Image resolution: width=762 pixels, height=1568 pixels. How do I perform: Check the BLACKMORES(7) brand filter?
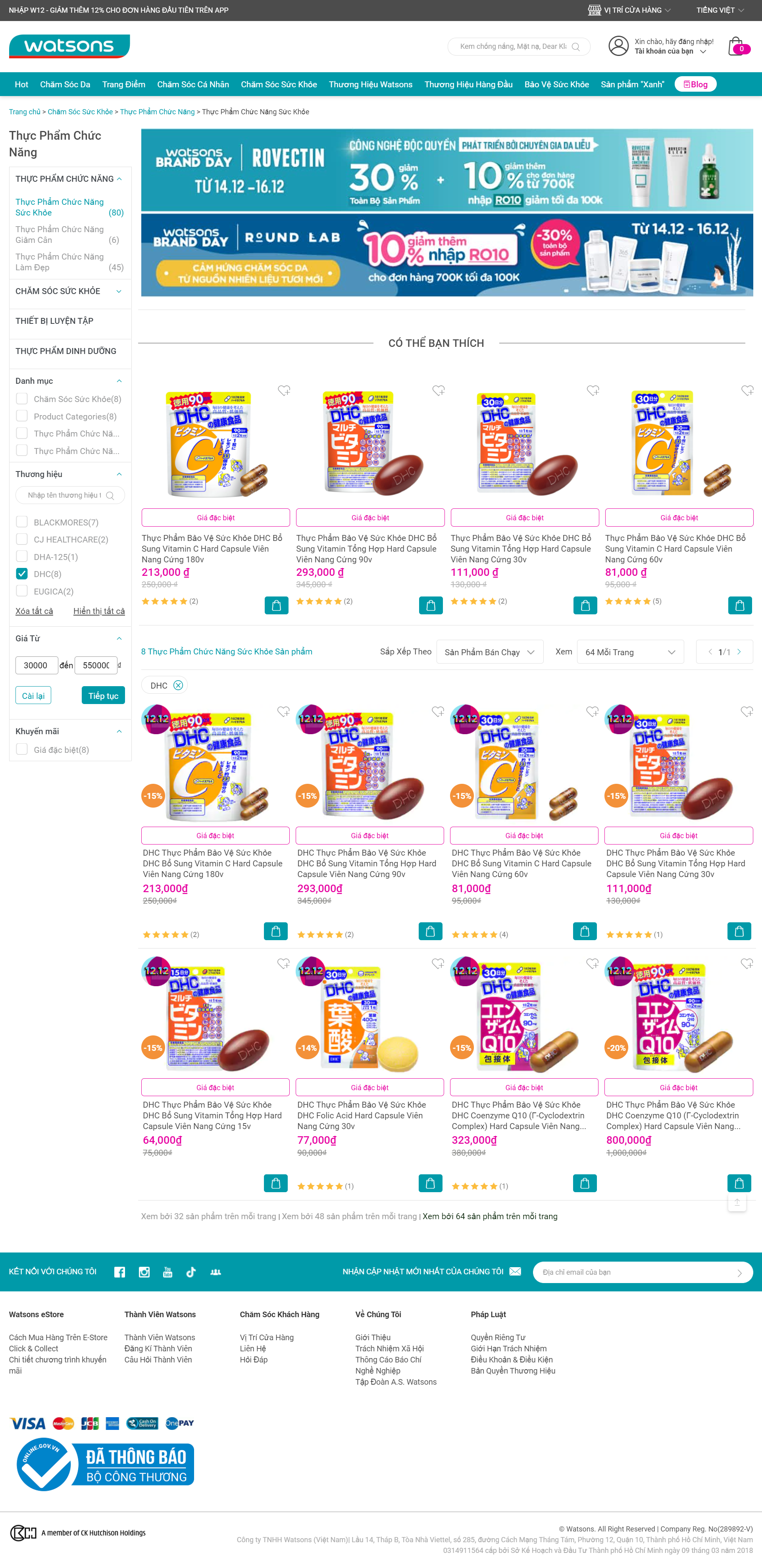click(x=22, y=521)
